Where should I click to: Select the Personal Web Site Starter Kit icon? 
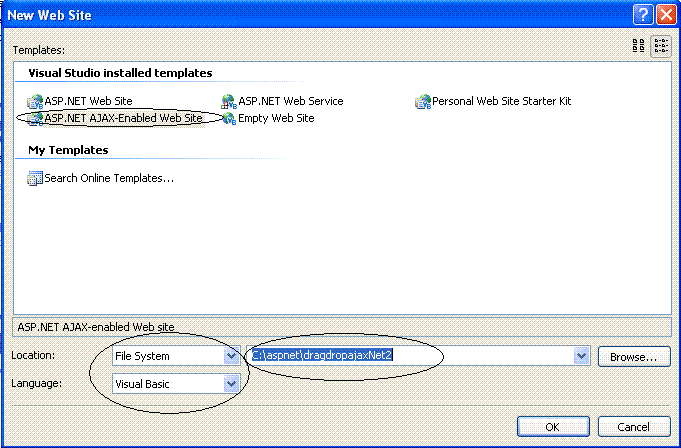pos(423,102)
